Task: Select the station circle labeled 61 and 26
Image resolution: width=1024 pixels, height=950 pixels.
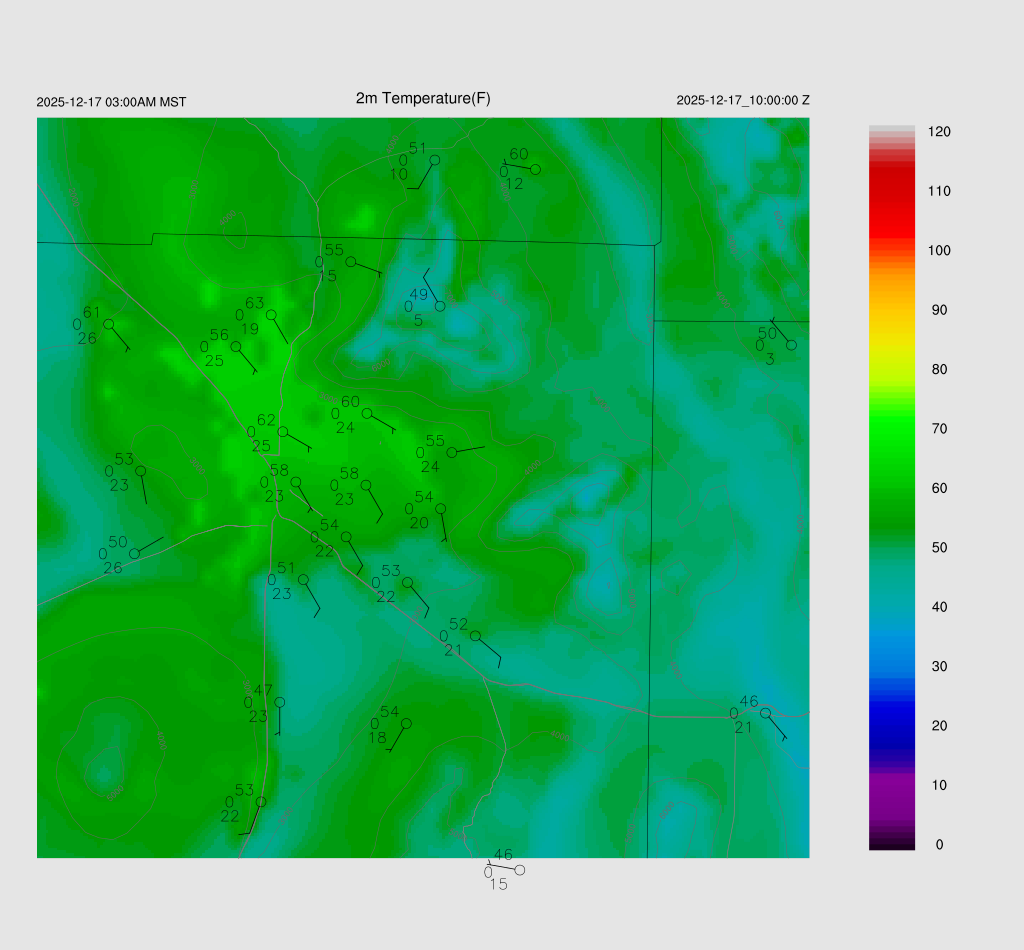Action: coord(109,324)
